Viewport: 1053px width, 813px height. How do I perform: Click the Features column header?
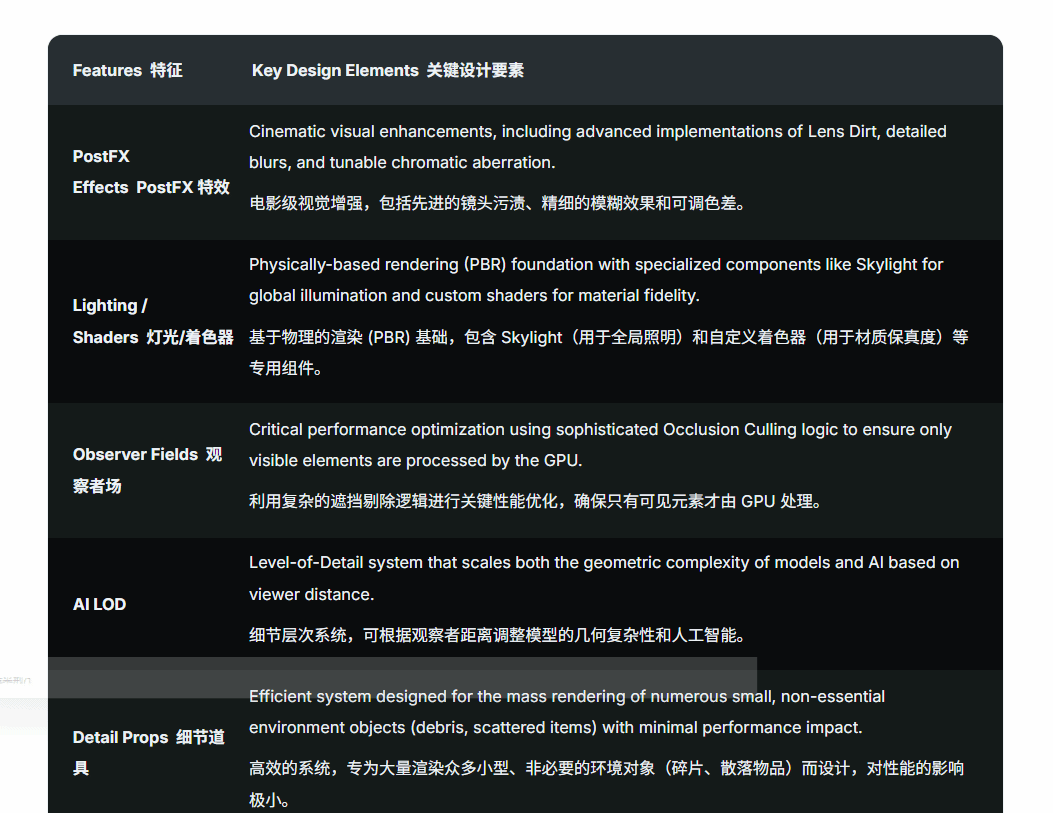[127, 71]
